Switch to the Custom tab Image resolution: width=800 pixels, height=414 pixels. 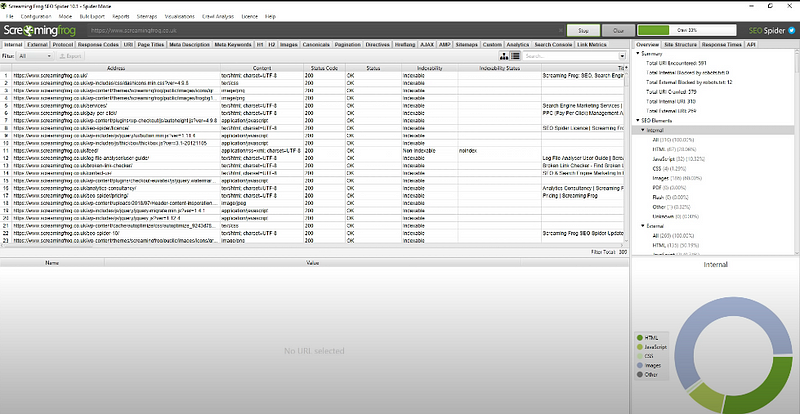pyautogui.click(x=492, y=45)
